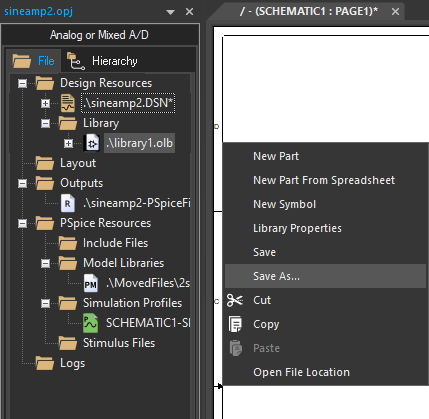
Task: Switch to the Hierarchy tab
Action: 103,61
